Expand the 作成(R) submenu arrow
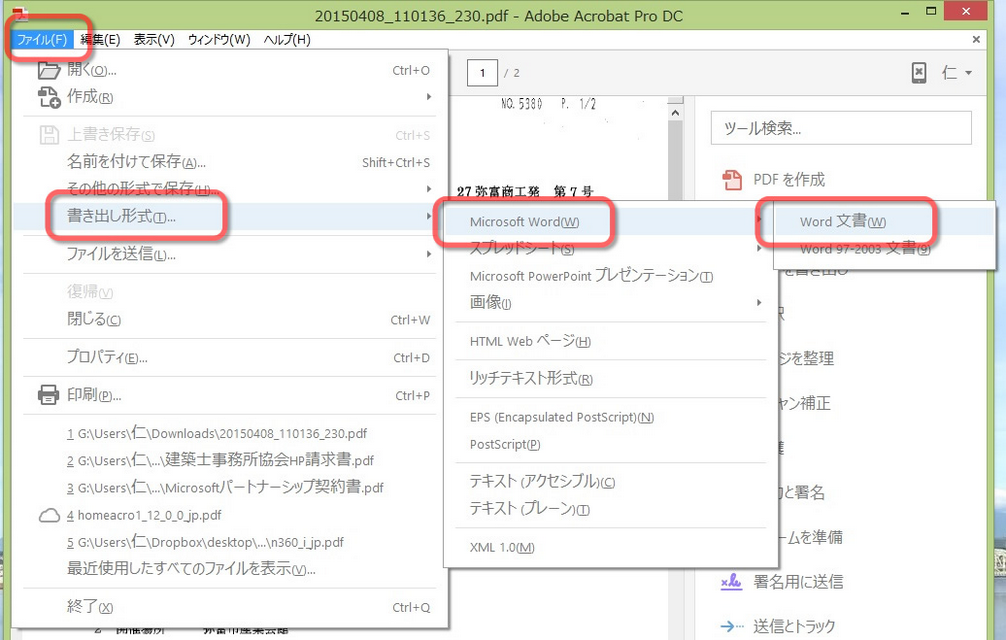 429,97
